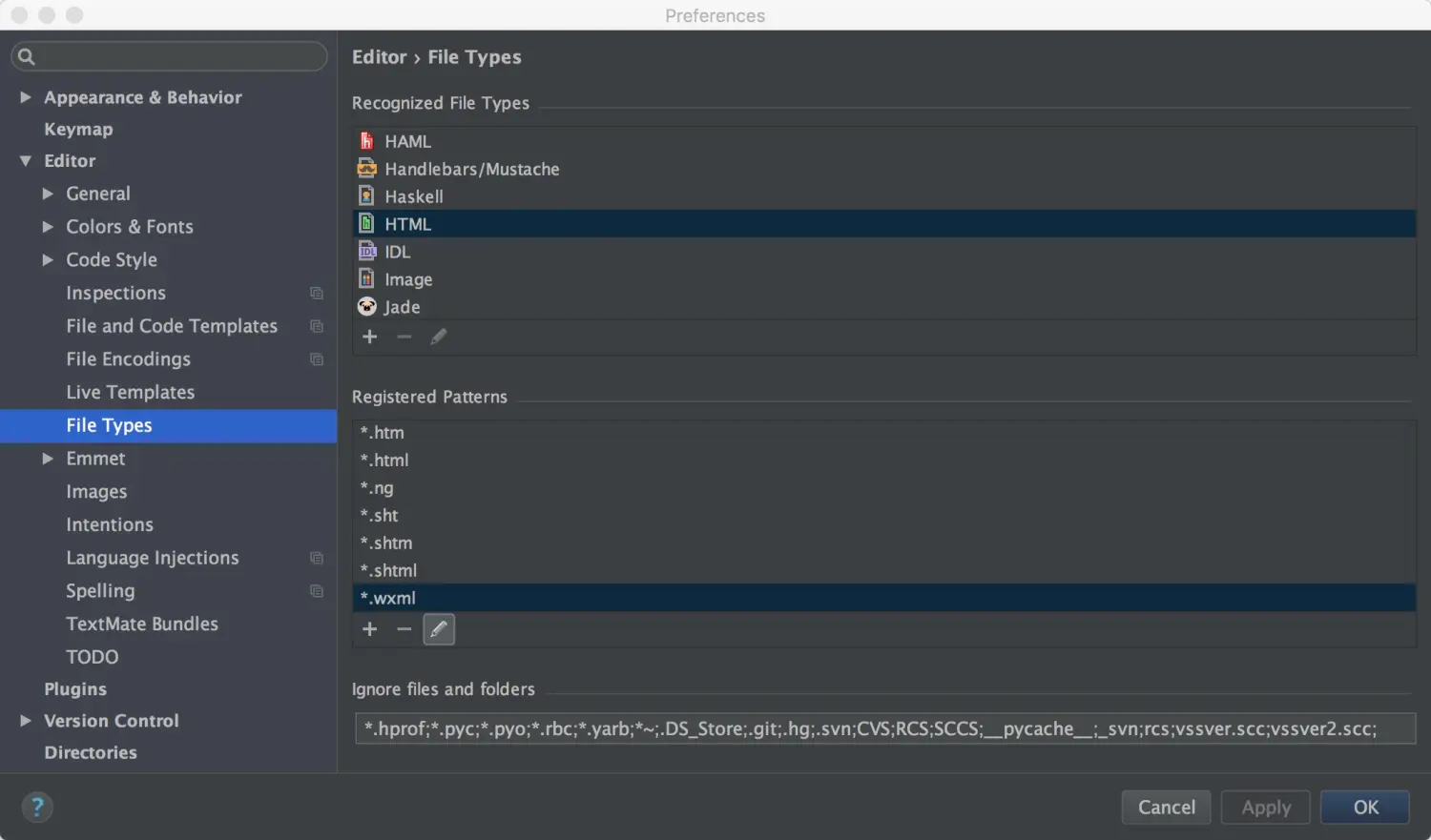Click the Jade file type icon
This screenshot has width=1431, height=840.
tap(366, 307)
